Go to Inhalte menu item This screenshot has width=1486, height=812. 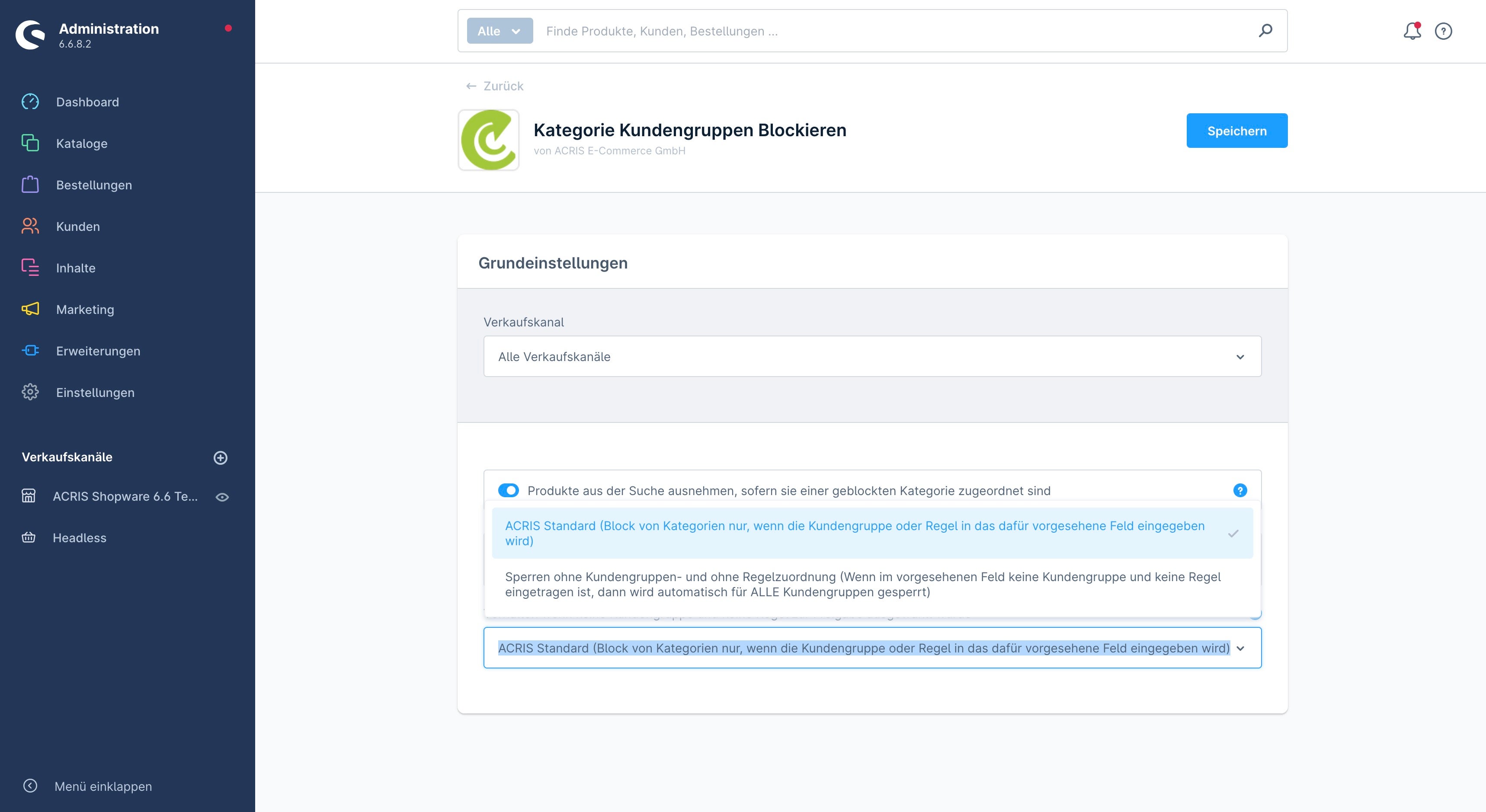pos(76,268)
